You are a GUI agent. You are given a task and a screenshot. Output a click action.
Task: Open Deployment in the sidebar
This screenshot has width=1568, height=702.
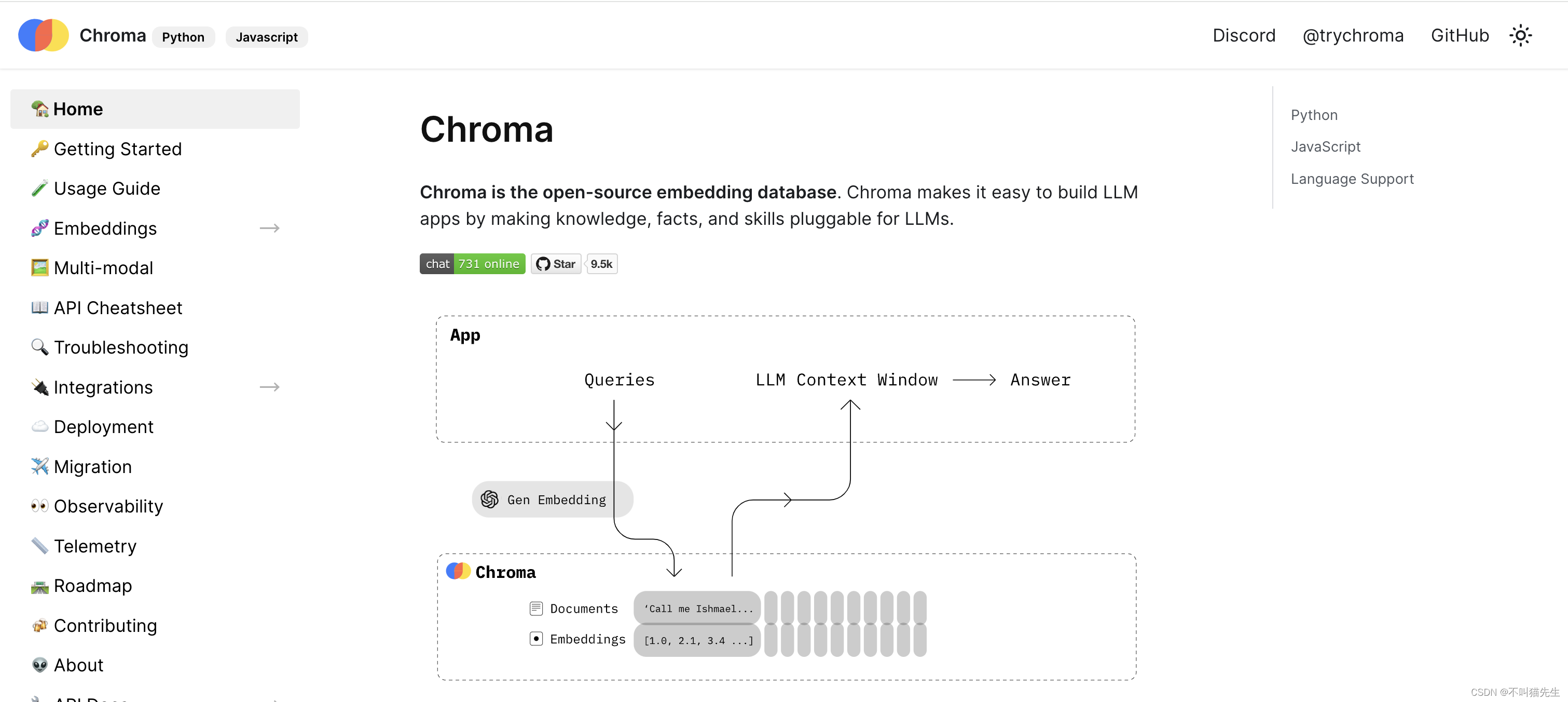(x=103, y=427)
